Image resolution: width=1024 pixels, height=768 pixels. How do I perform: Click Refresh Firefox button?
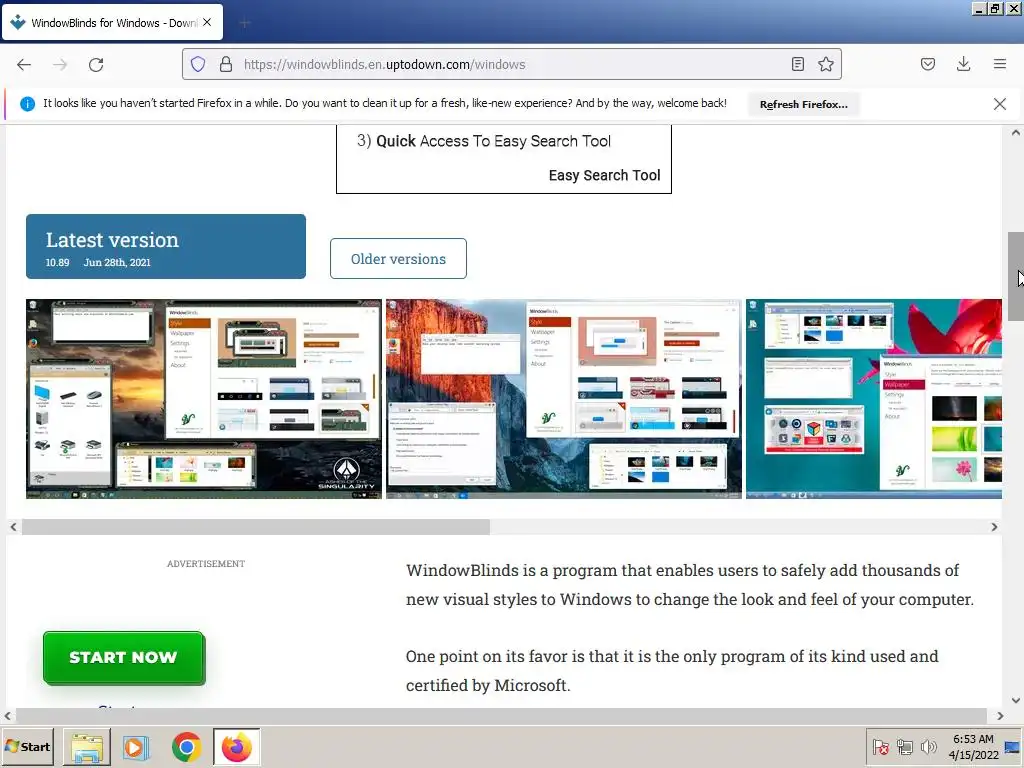click(803, 104)
